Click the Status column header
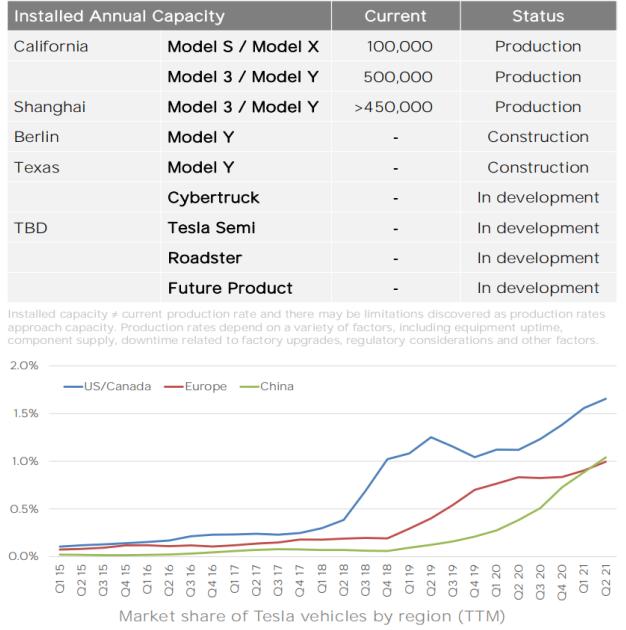 tap(538, 16)
